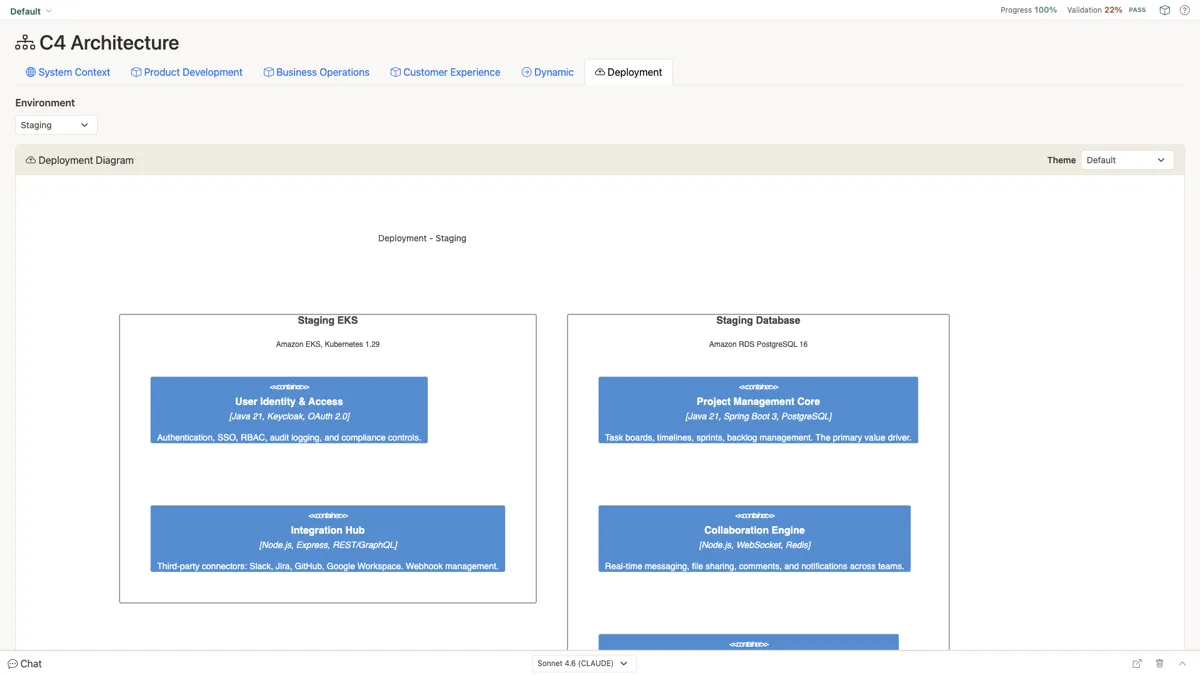
Task: Select the User Identity & Access container
Action: tap(289, 410)
